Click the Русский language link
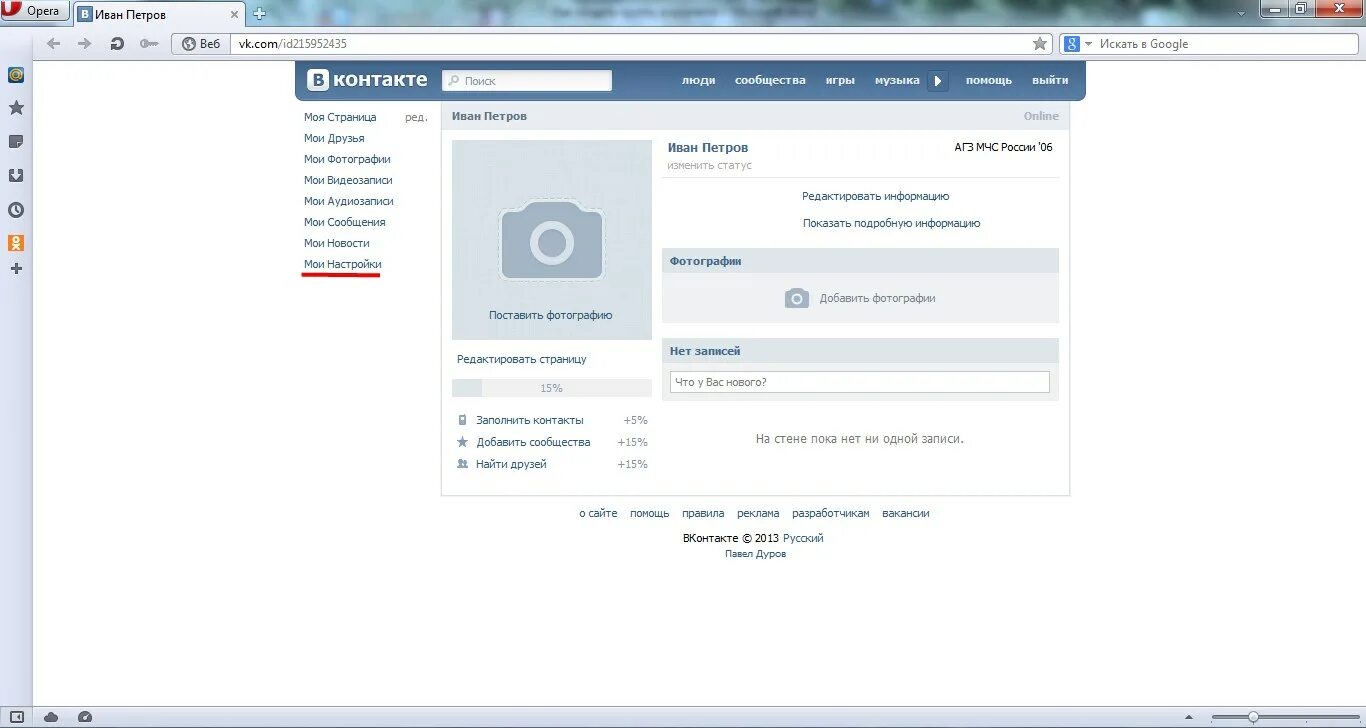Viewport: 1366px width, 728px height. click(x=803, y=538)
